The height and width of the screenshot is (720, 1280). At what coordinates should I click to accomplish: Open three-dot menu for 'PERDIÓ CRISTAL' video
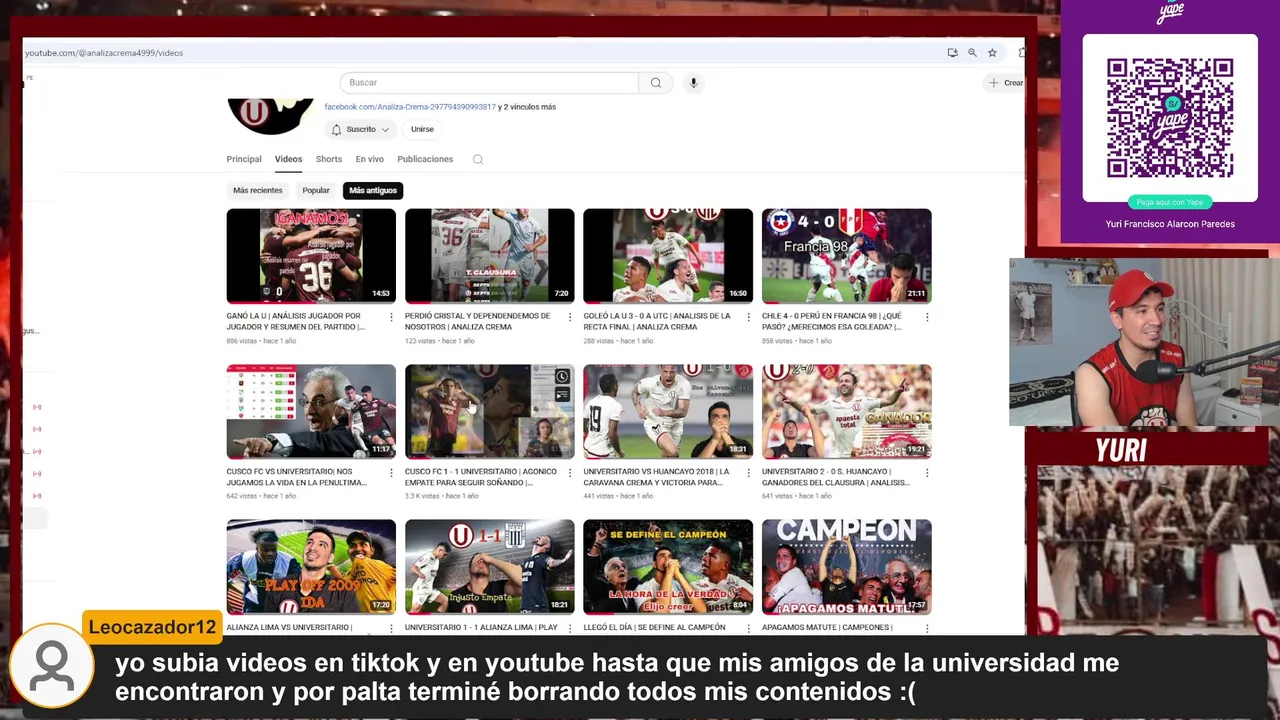[570, 317]
